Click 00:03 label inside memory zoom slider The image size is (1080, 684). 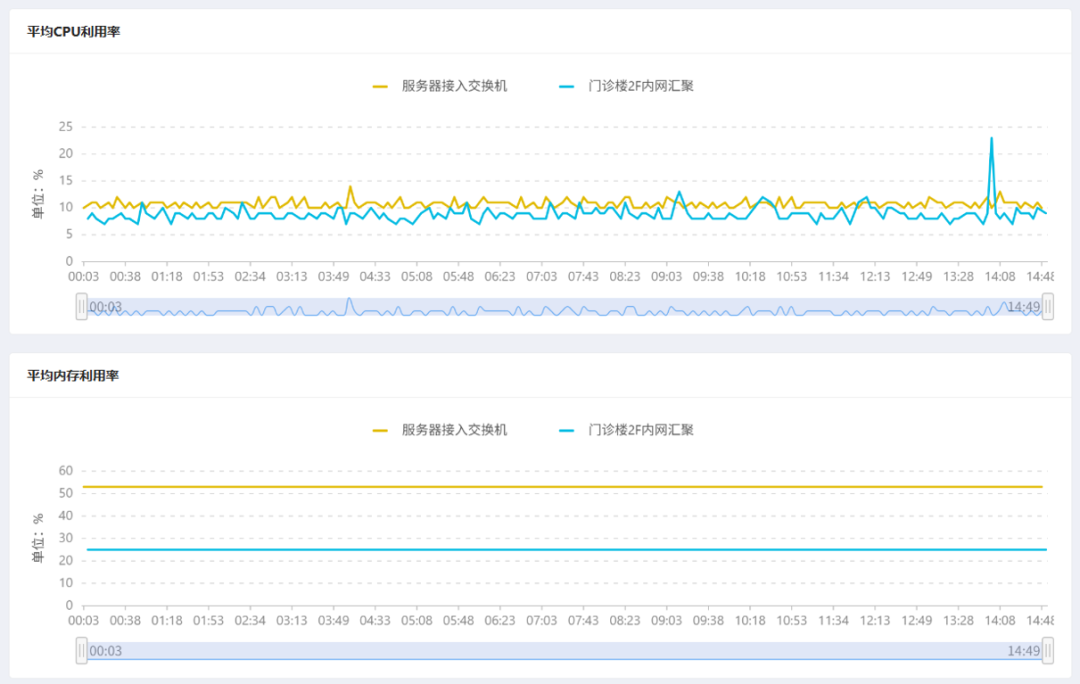point(105,650)
